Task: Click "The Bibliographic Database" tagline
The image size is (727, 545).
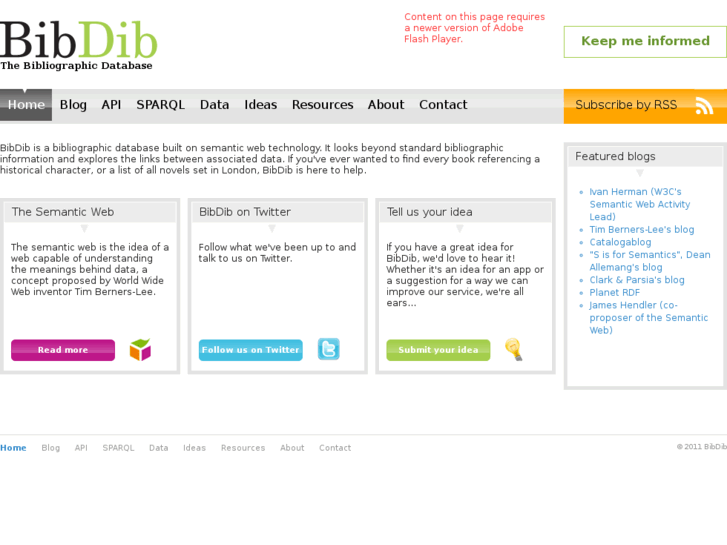Action: 76,66
